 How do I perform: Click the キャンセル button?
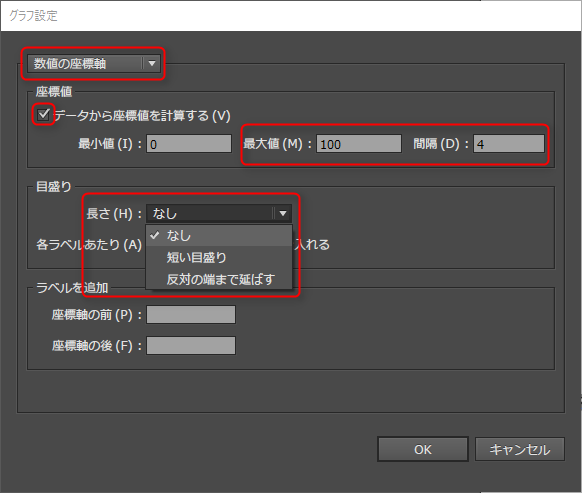coord(520,449)
